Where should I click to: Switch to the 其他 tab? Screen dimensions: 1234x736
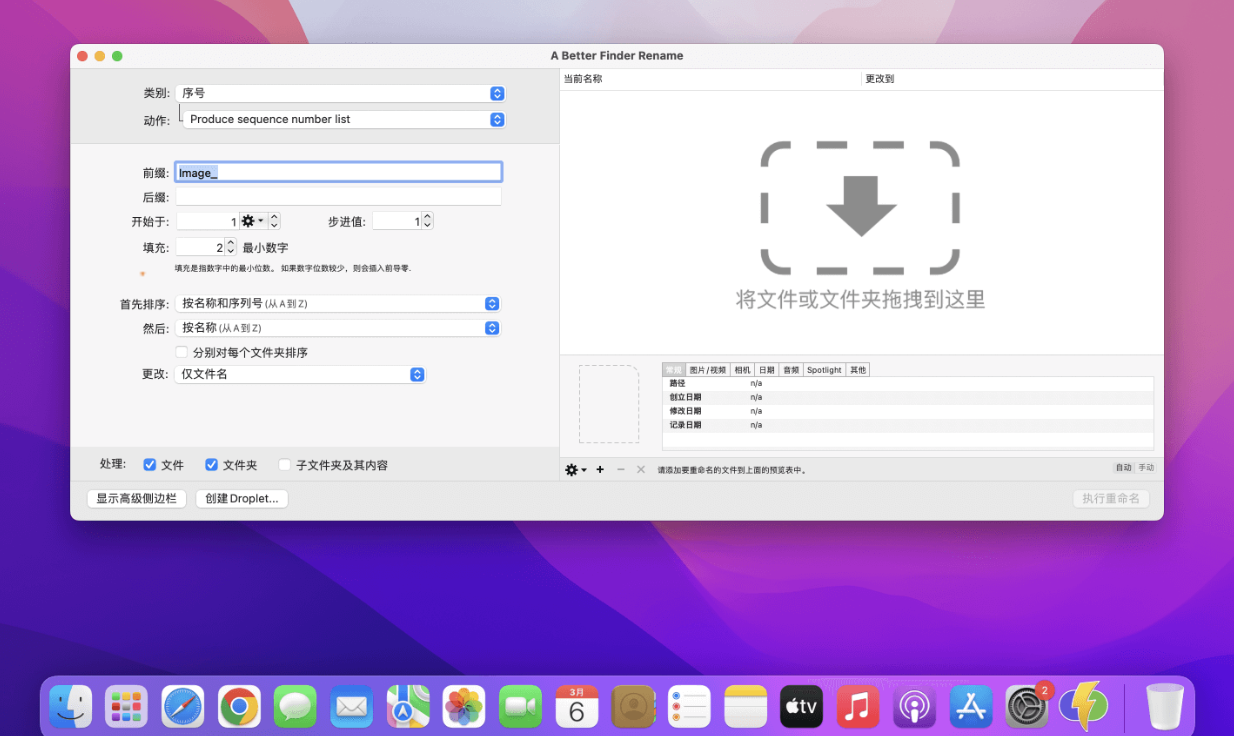click(858, 370)
